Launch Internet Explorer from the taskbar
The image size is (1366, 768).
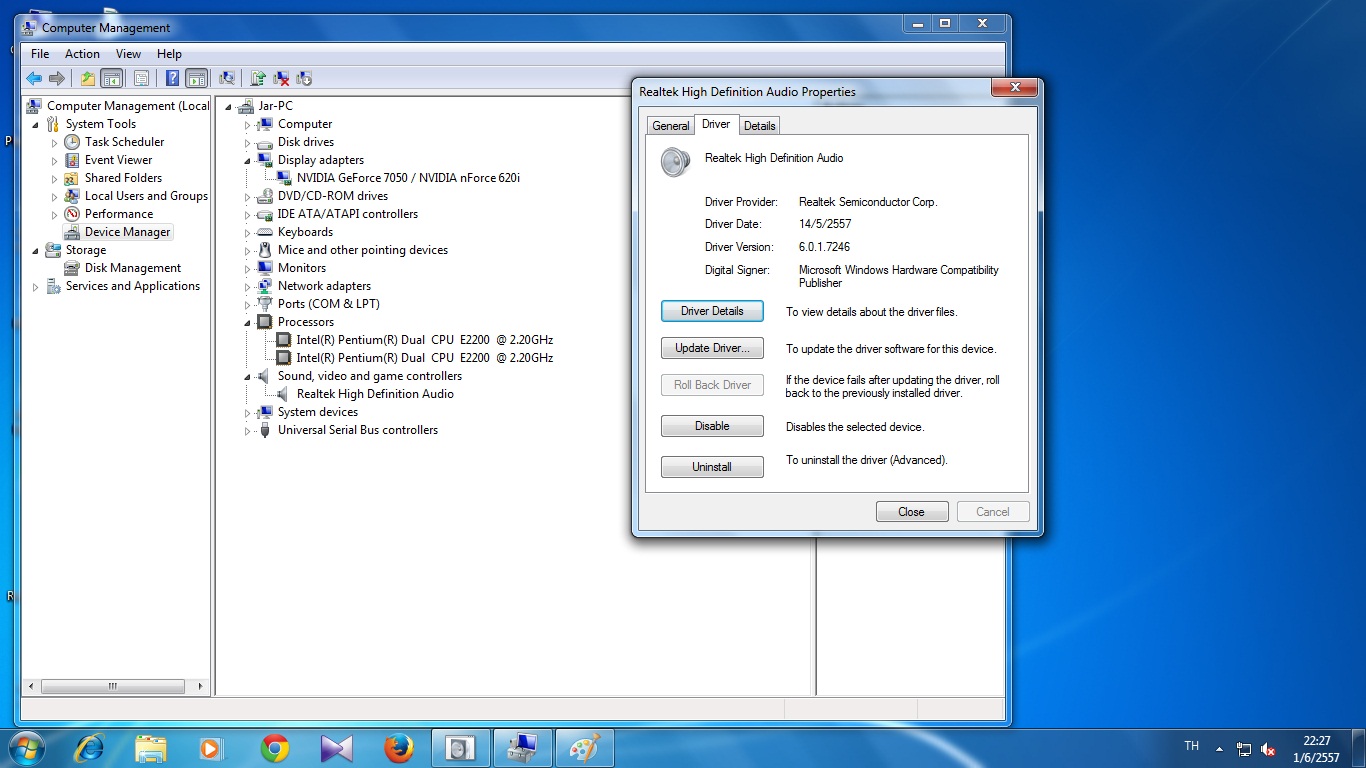89,748
